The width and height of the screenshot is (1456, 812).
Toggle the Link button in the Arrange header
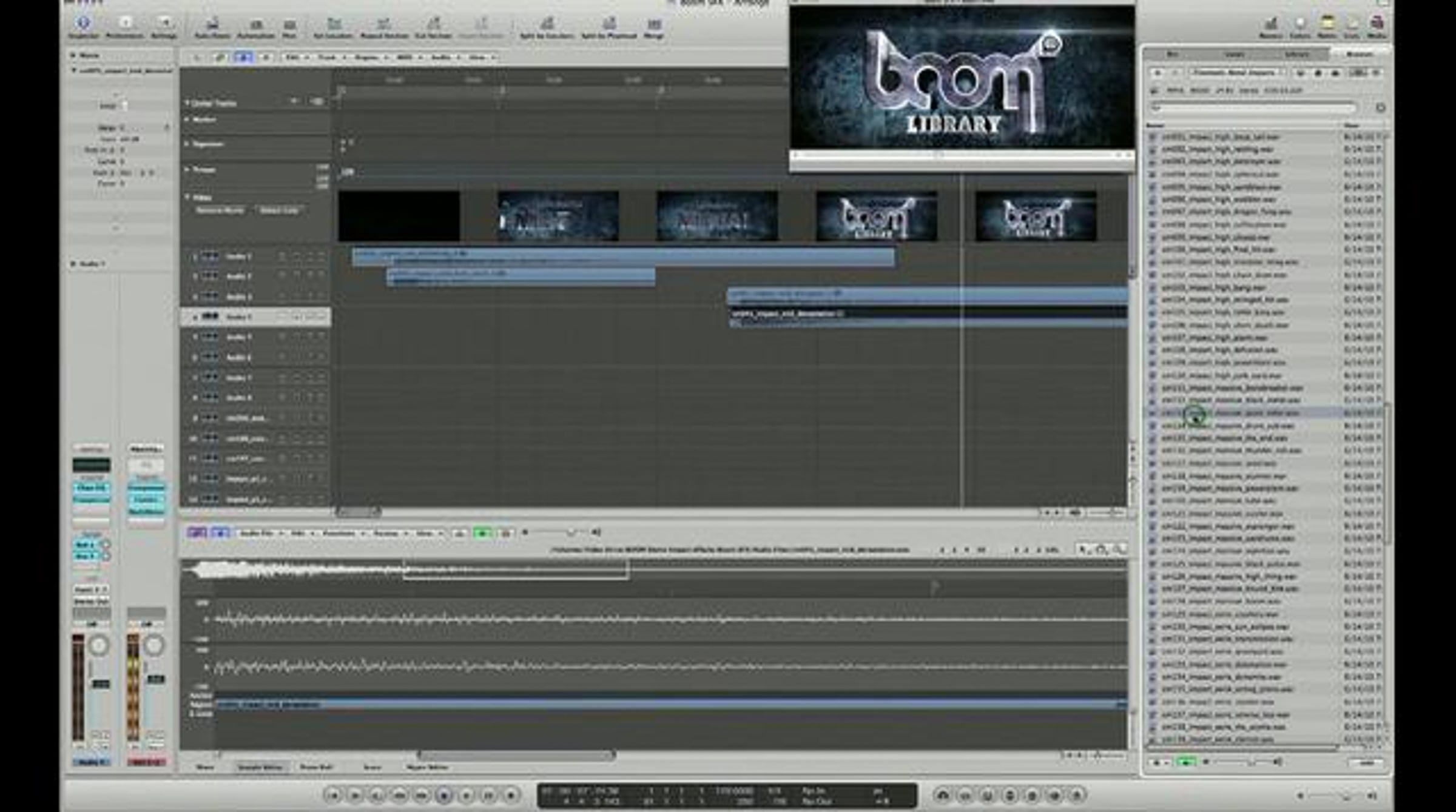220,57
